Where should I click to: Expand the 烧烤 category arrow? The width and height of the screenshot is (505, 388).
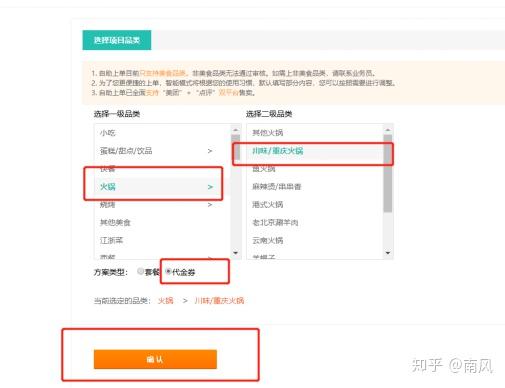point(210,205)
